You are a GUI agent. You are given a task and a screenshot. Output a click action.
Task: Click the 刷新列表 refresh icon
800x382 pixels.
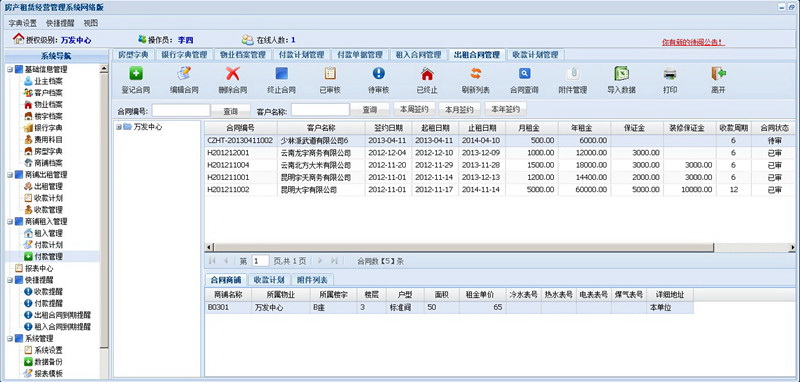click(x=476, y=74)
